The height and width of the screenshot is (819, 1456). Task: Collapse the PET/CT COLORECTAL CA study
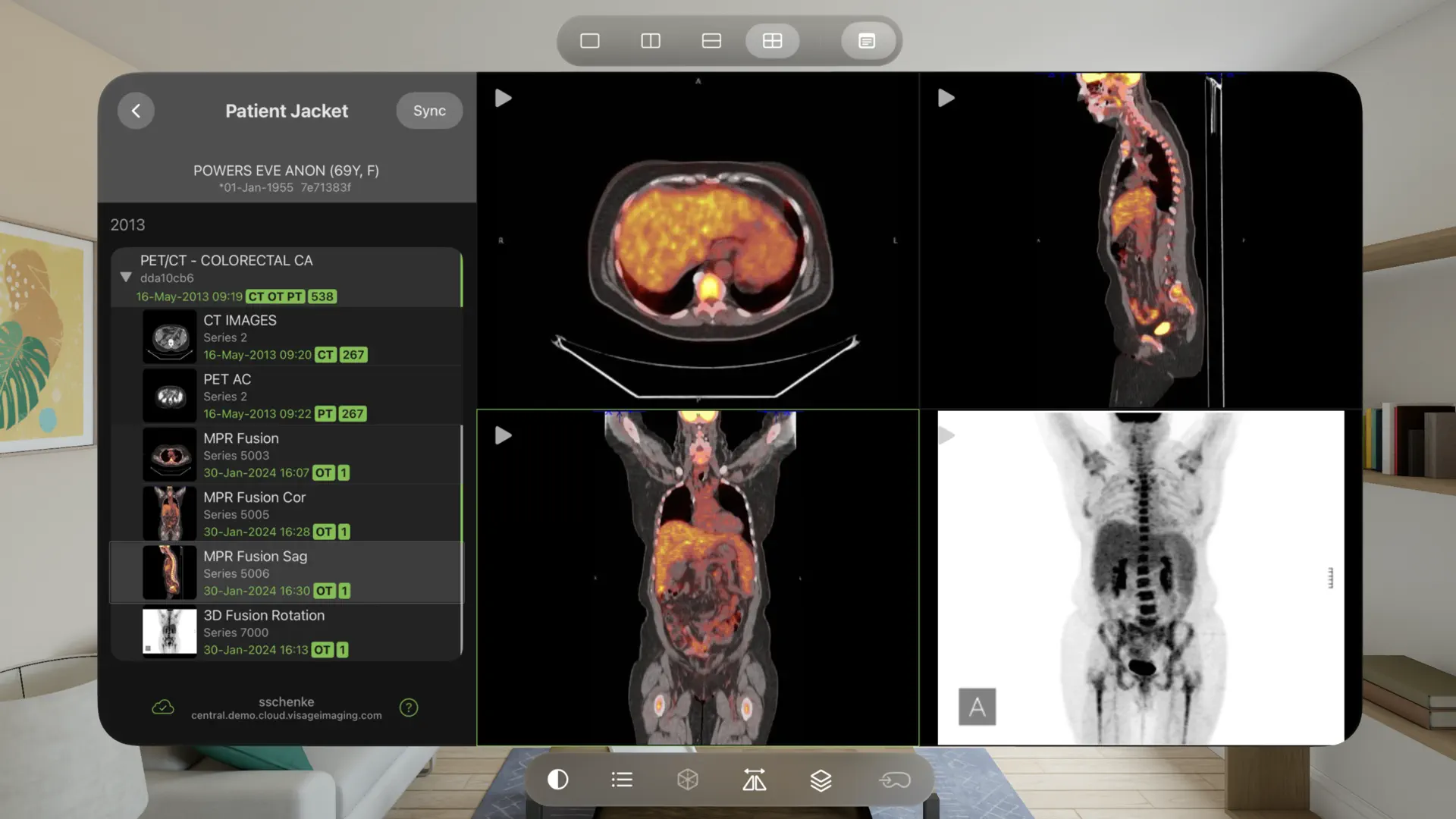click(126, 278)
